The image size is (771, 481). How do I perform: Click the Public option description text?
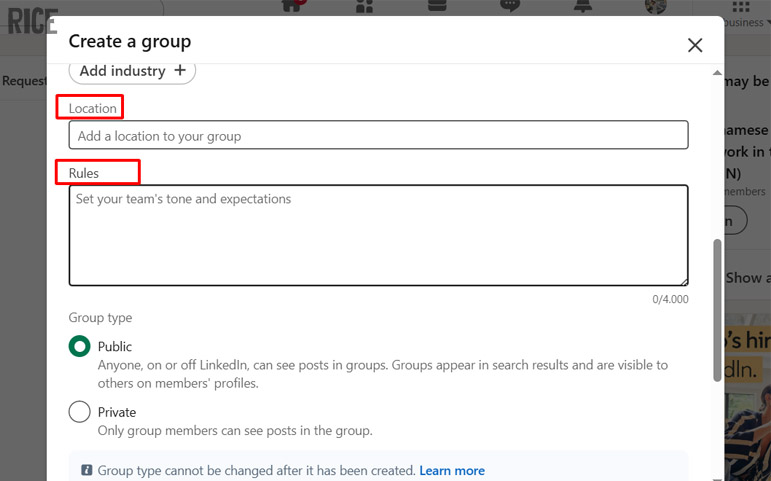(383, 374)
